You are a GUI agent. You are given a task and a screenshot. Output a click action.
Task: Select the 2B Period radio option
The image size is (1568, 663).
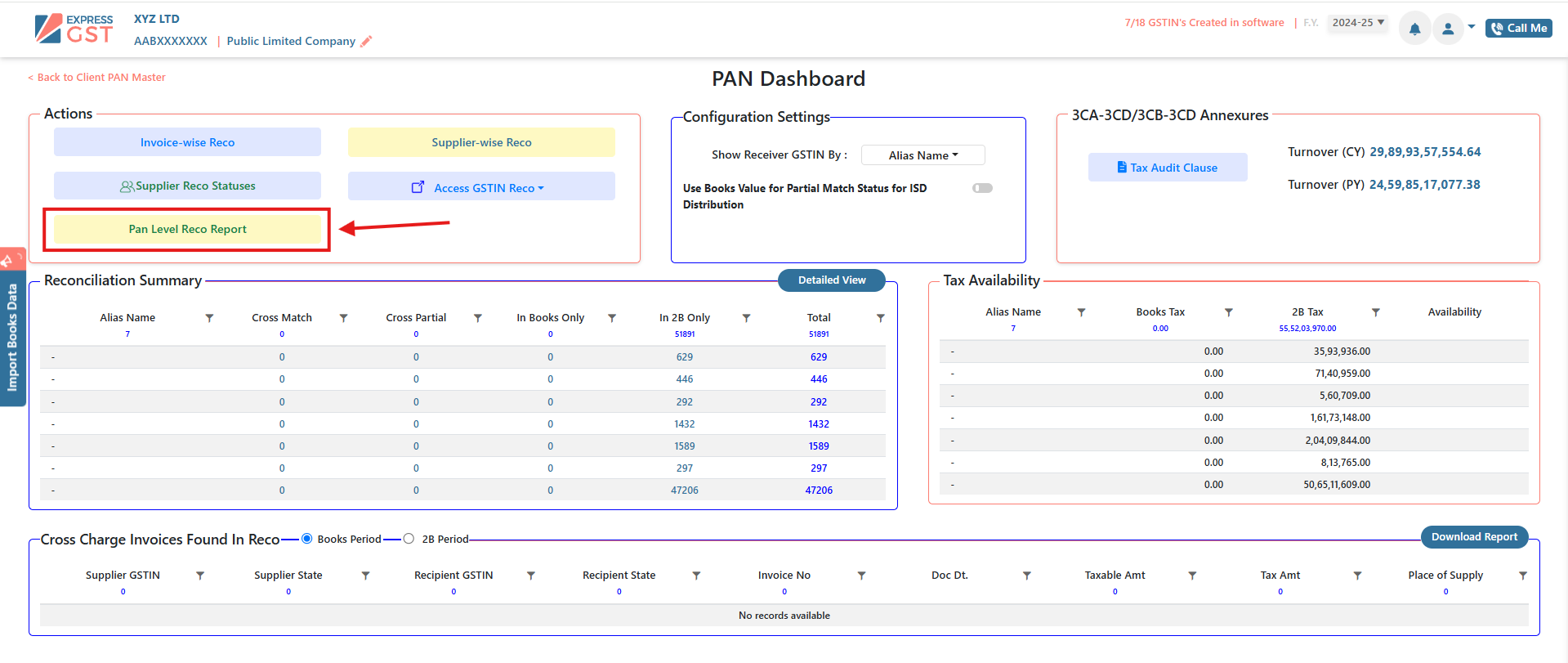pos(409,539)
